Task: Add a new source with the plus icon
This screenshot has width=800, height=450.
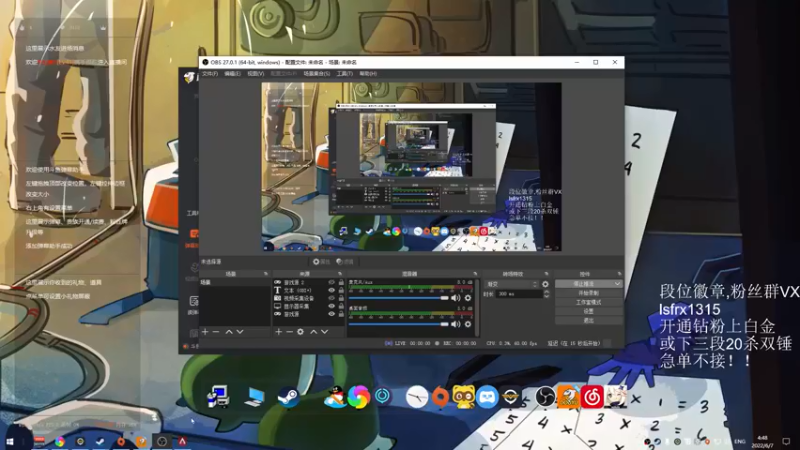Action: pyautogui.click(x=279, y=332)
